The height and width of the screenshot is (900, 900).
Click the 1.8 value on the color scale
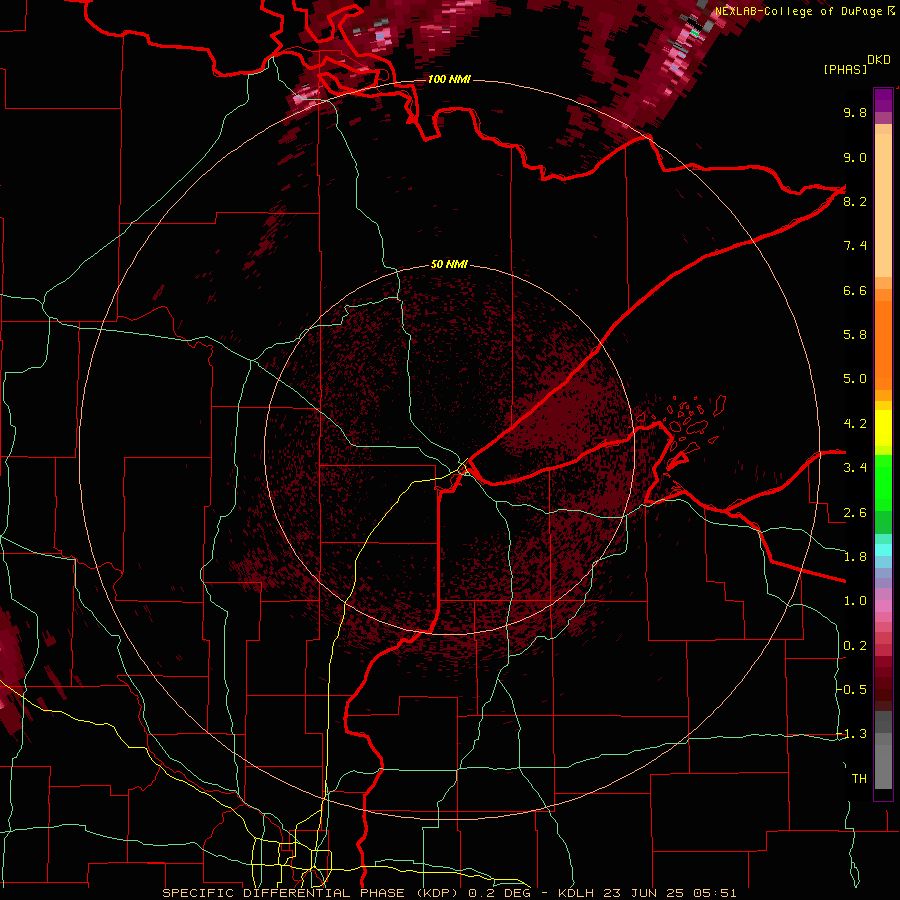(x=855, y=557)
